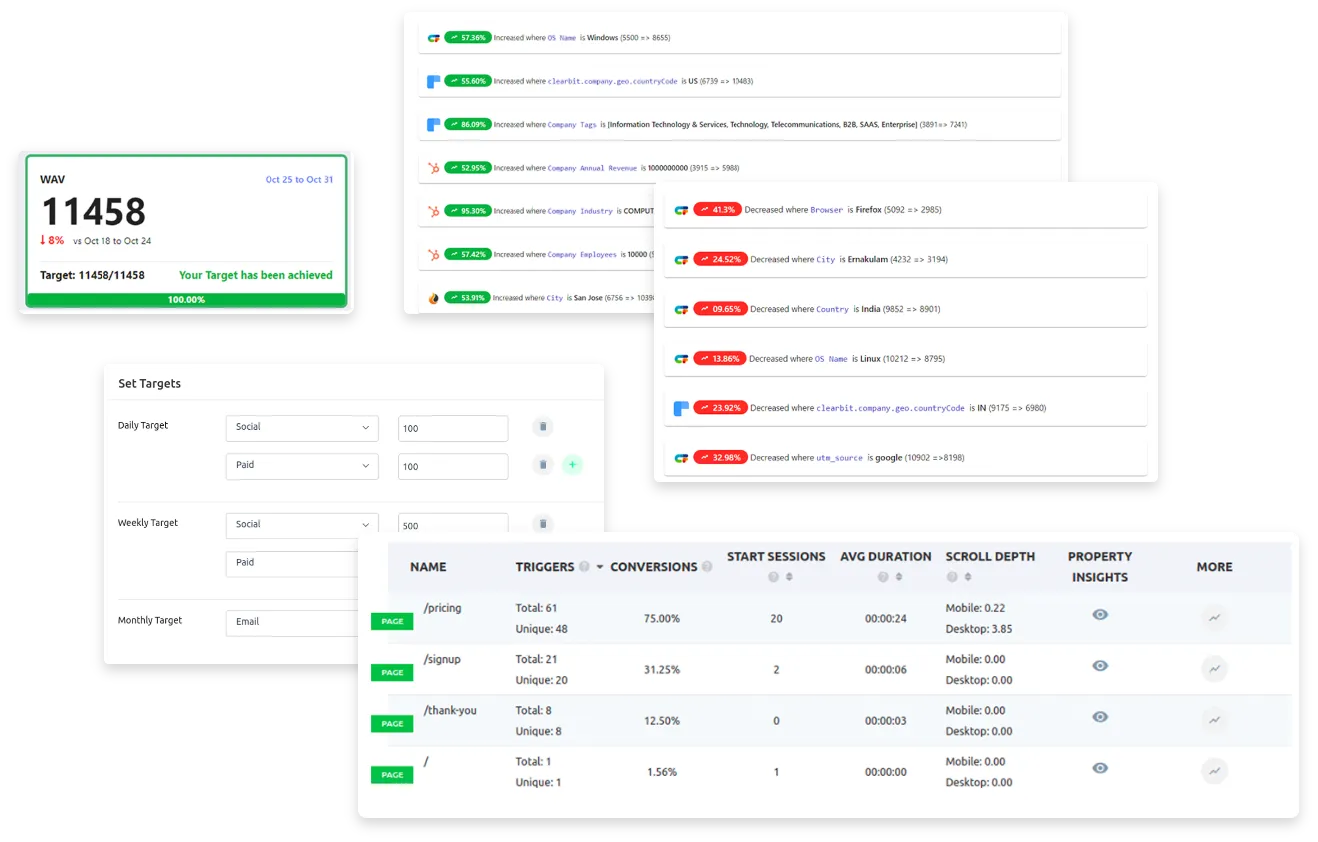Click the utm_source property in the google row
Image resolution: width=1318 pixels, height=842 pixels.
coord(839,458)
